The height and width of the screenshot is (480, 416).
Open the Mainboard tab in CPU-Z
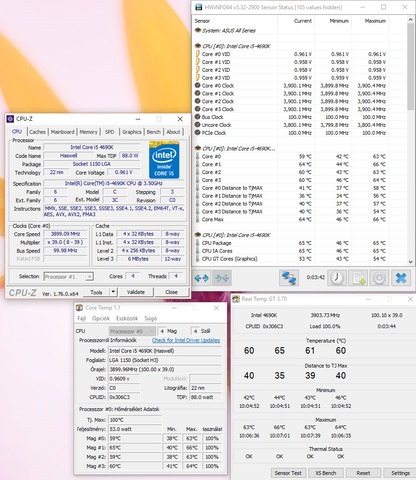tap(63, 132)
